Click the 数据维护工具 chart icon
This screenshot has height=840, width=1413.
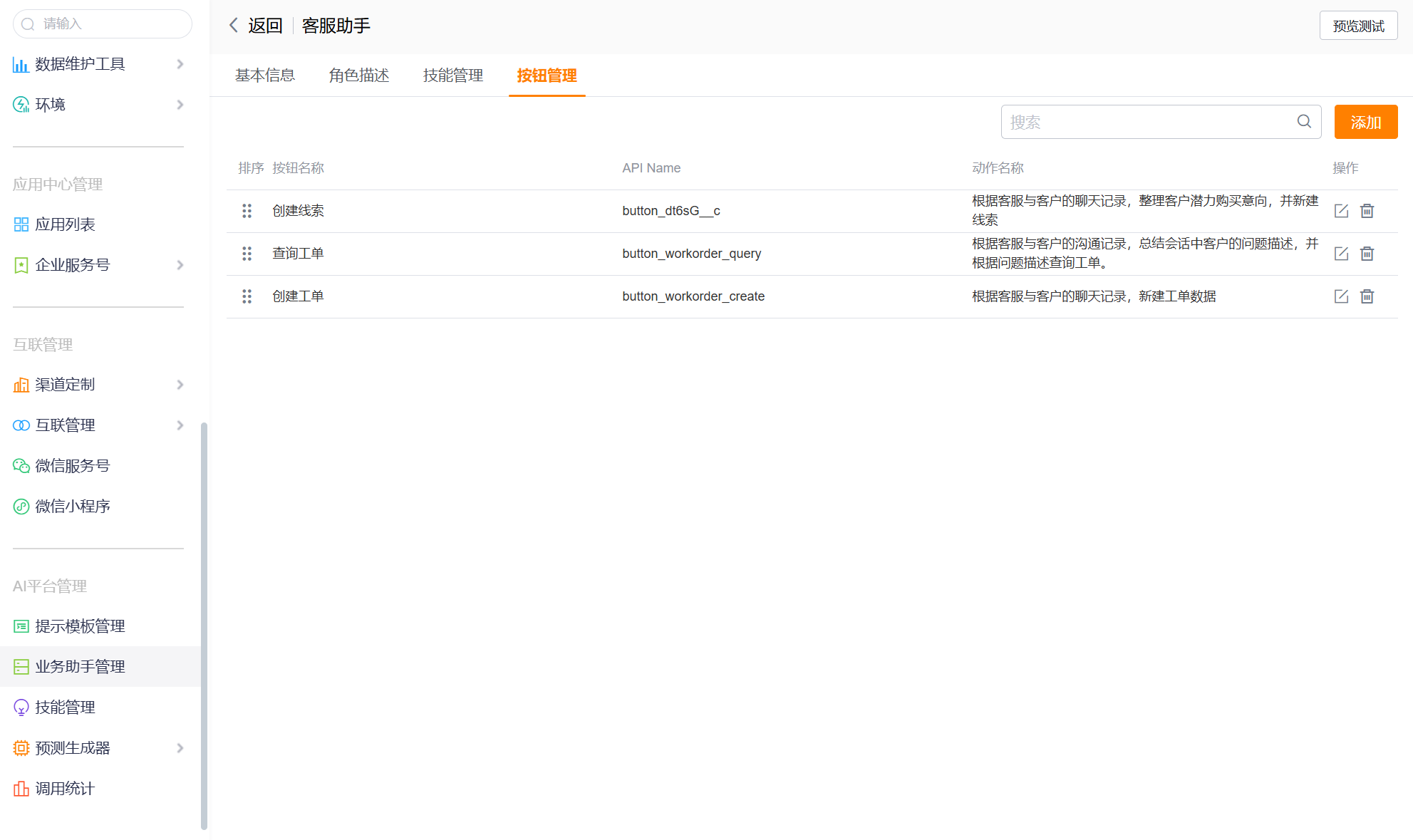[x=21, y=65]
